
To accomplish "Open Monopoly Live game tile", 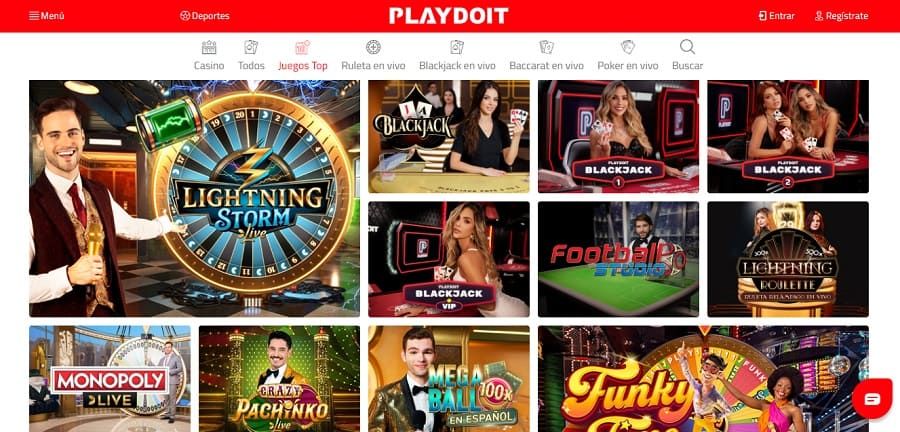I will coord(110,379).
